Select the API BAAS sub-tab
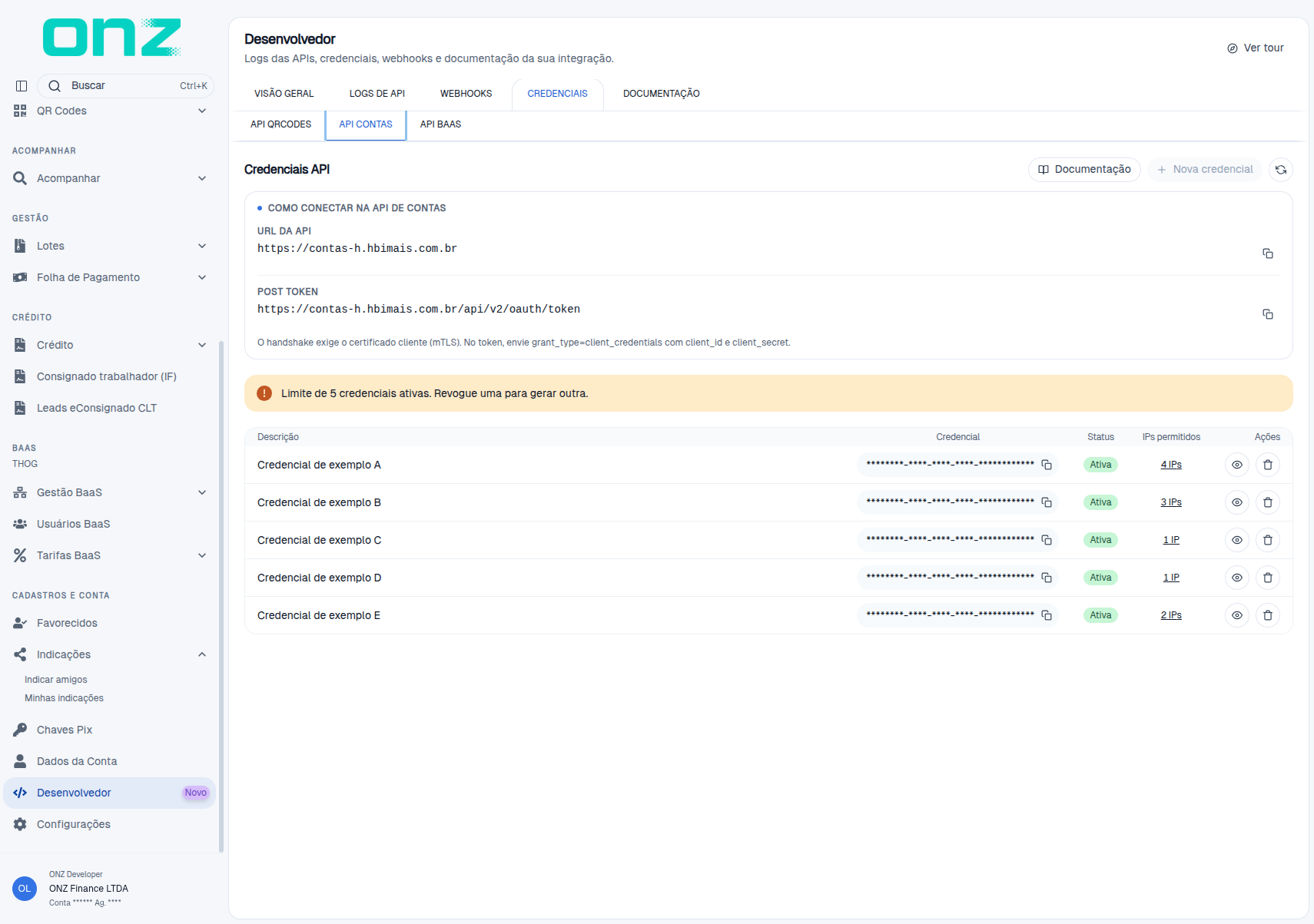 pos(441,124)
